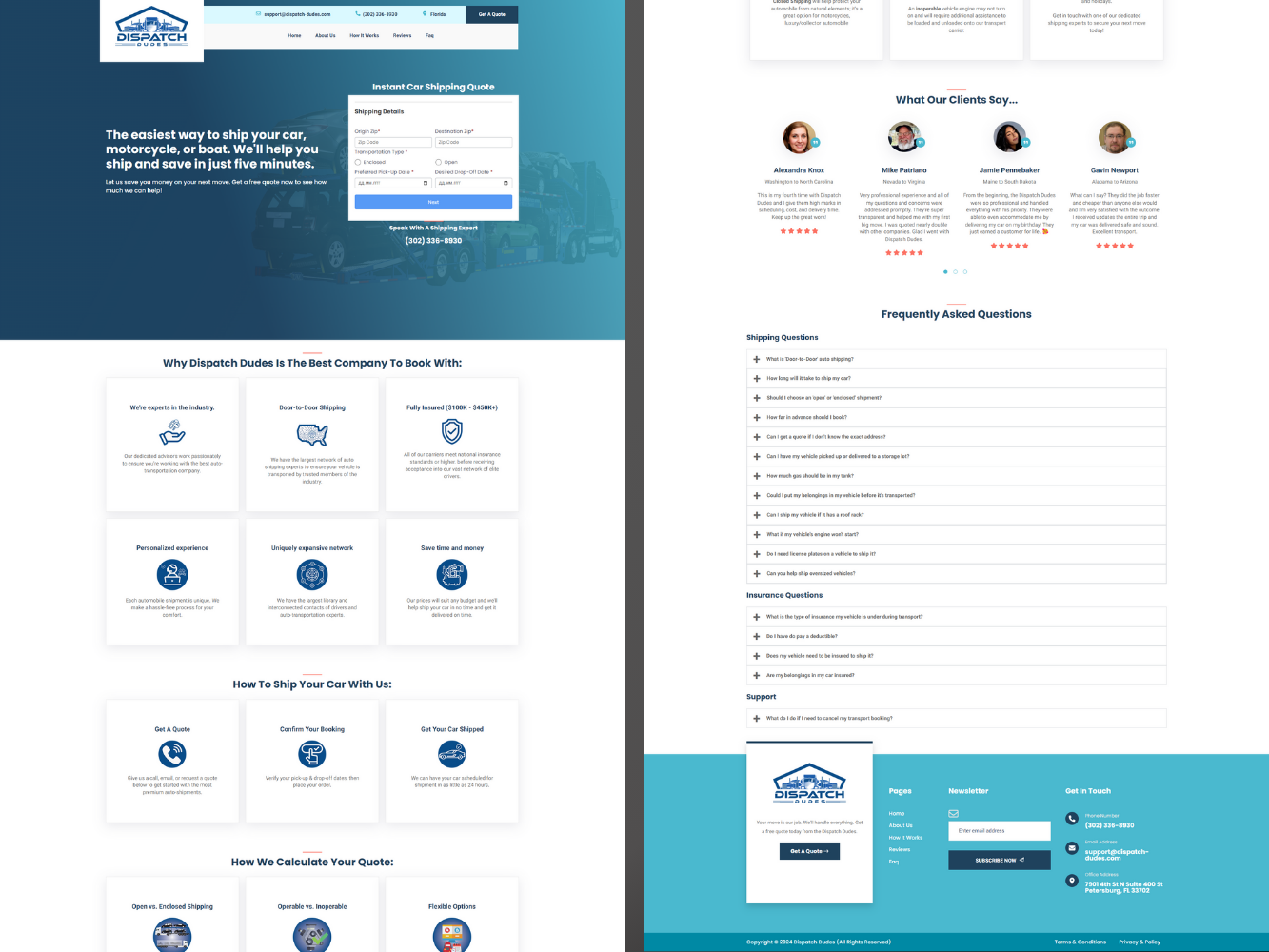This screenshot has width=1269, height=952.
Task: Expand the open or enclosed shipment question
Action: [x=956, y=398]
